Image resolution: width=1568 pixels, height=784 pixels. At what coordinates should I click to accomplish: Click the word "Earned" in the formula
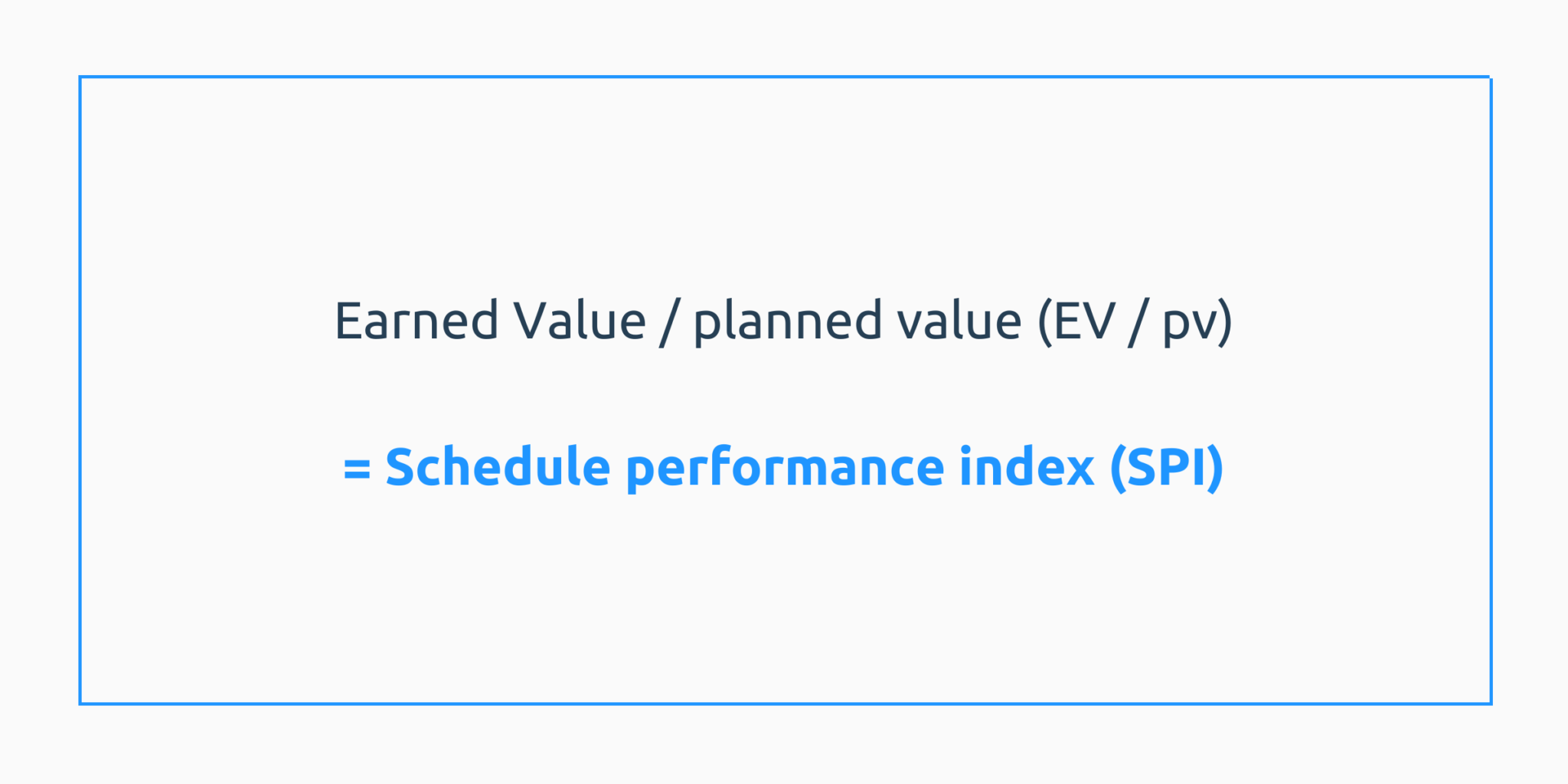416,321
